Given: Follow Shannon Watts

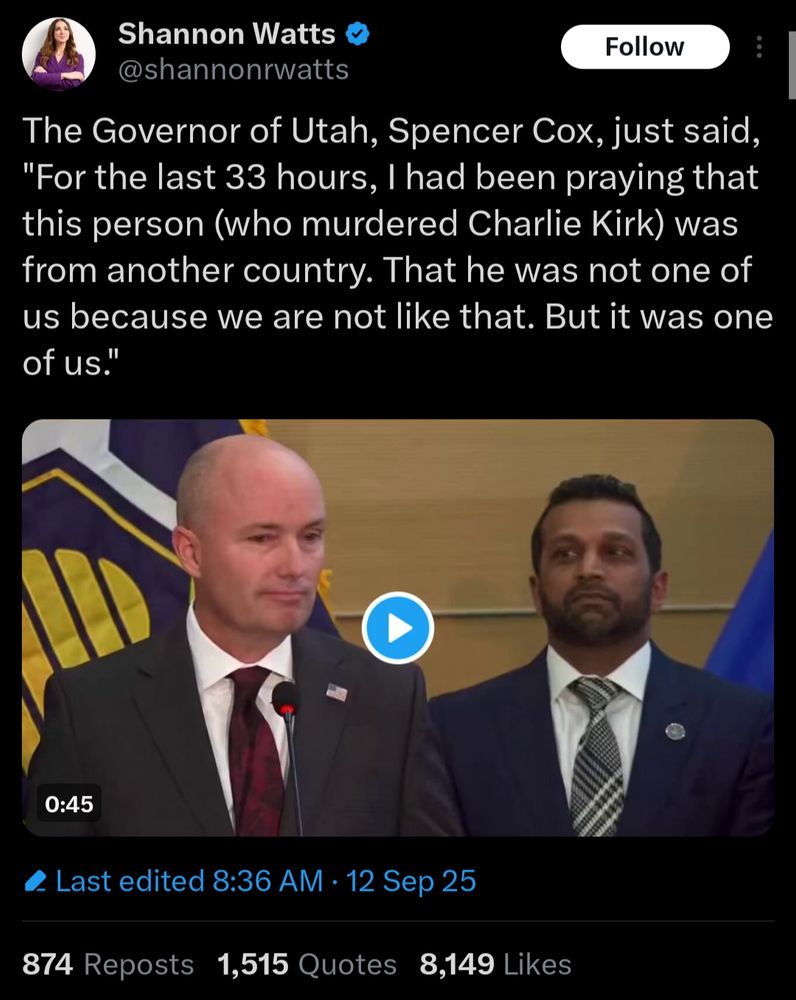Looking at the screenshot, I should [x=645, y=47].
